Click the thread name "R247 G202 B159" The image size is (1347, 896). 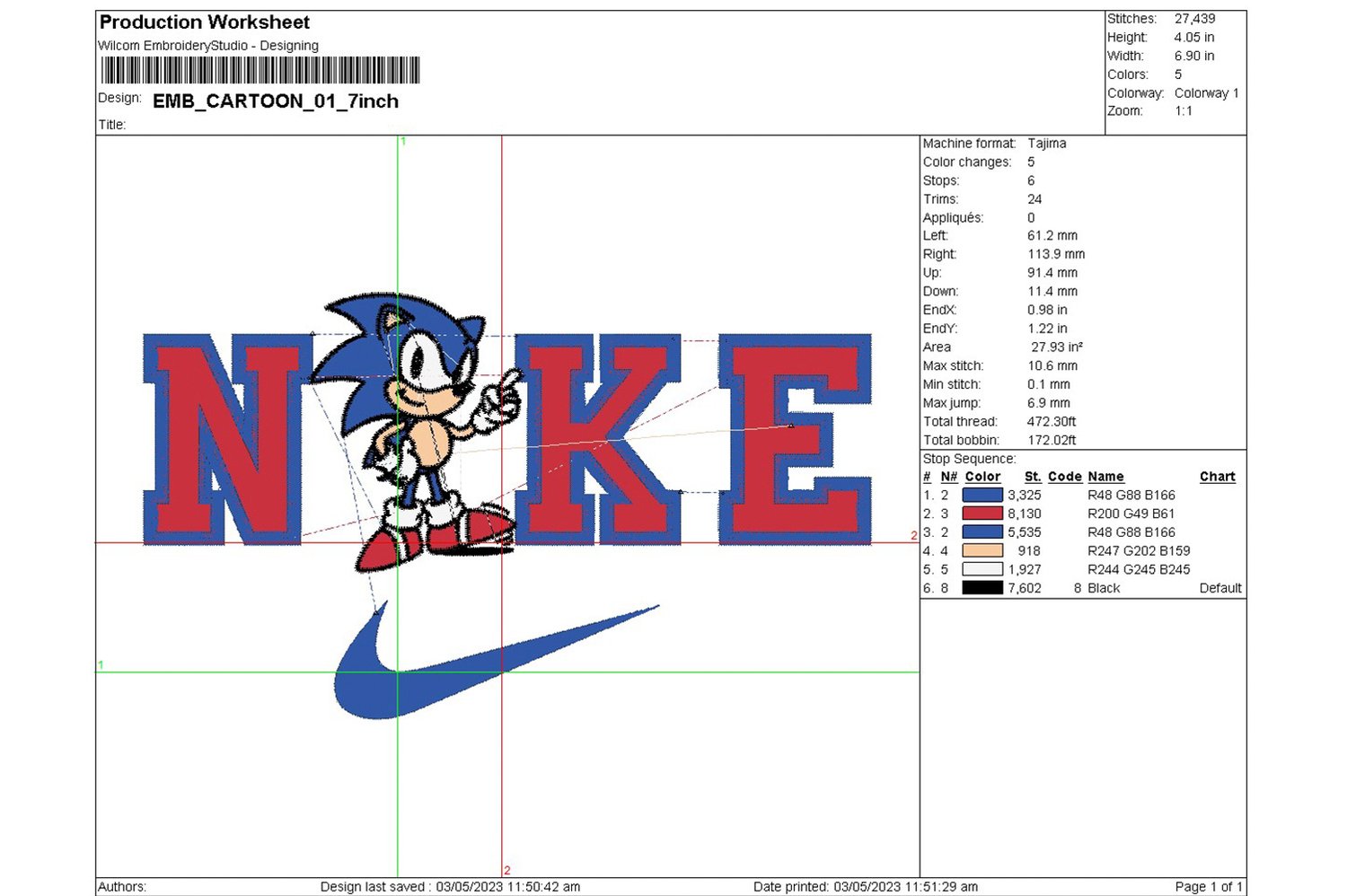pos(1139,551)
